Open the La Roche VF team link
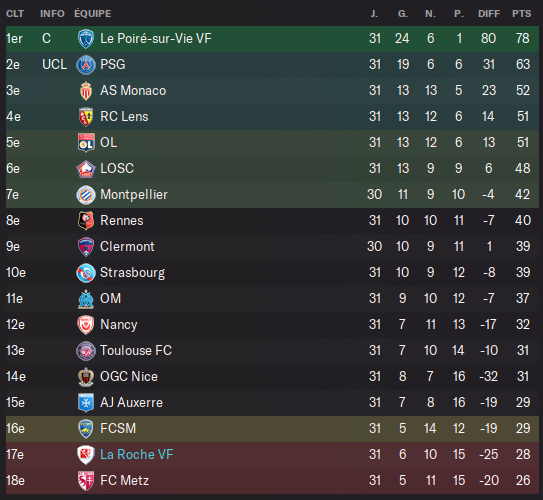This screenshot has height=500, width=543. pyautogui.click(x=136, y=454)
